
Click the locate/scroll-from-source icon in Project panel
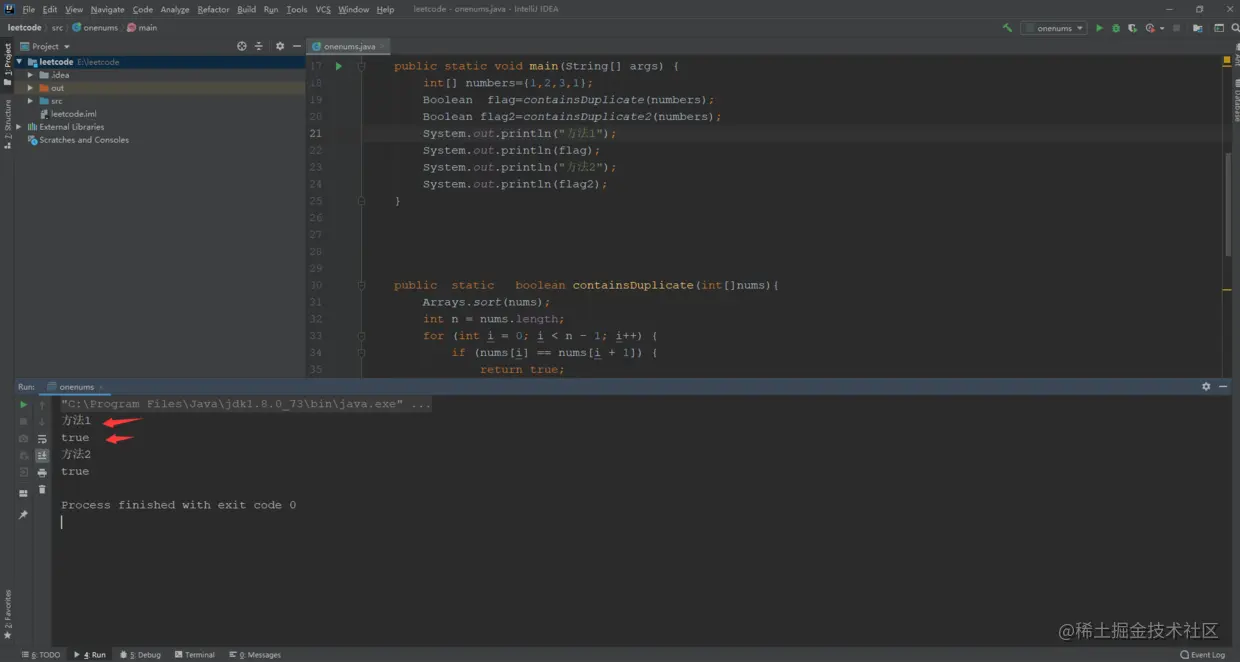(x=242, y=46)
